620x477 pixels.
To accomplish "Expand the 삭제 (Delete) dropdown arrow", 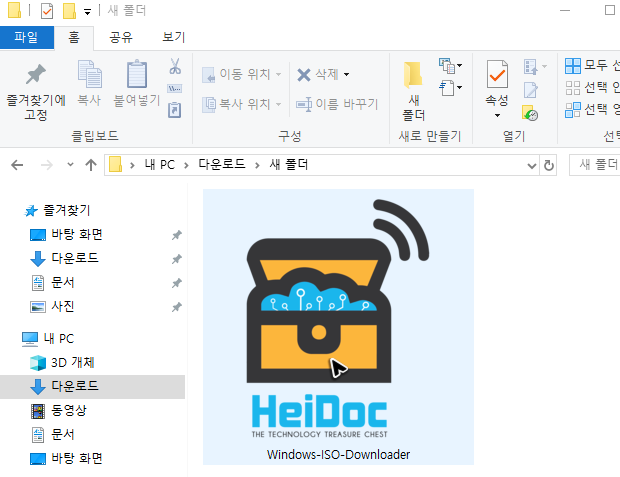I will (x=346, y=74).
